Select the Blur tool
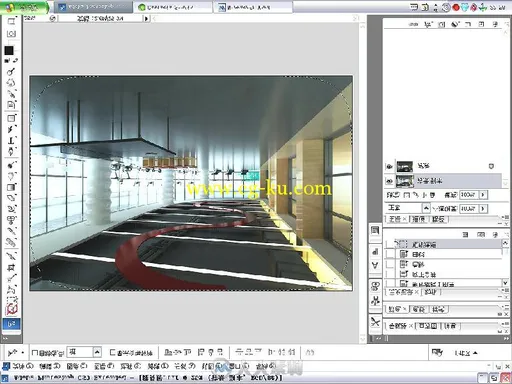The height and width of the screenshot is (384, 512). click(11, 176)
